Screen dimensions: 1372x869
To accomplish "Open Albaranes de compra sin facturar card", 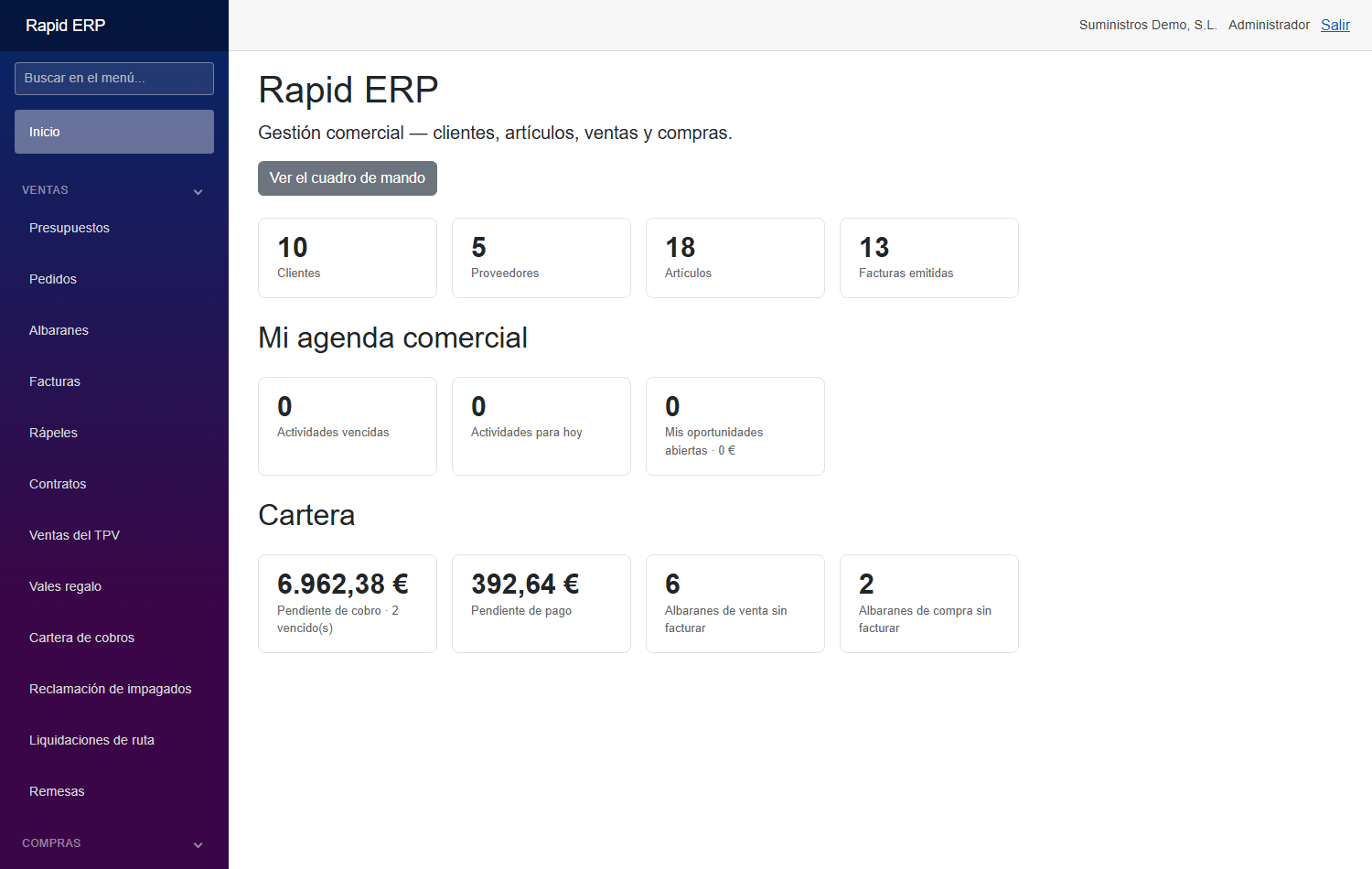I will click(929, 604).
